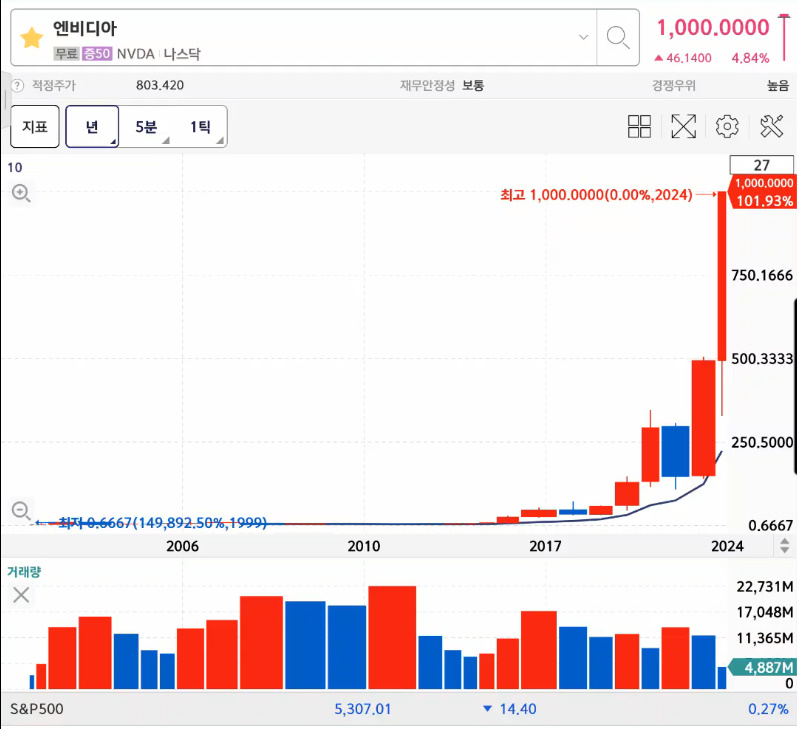This screenshot has width=797, height=729.
Task: Select the 년 yearly period tab
Action: 92,127
